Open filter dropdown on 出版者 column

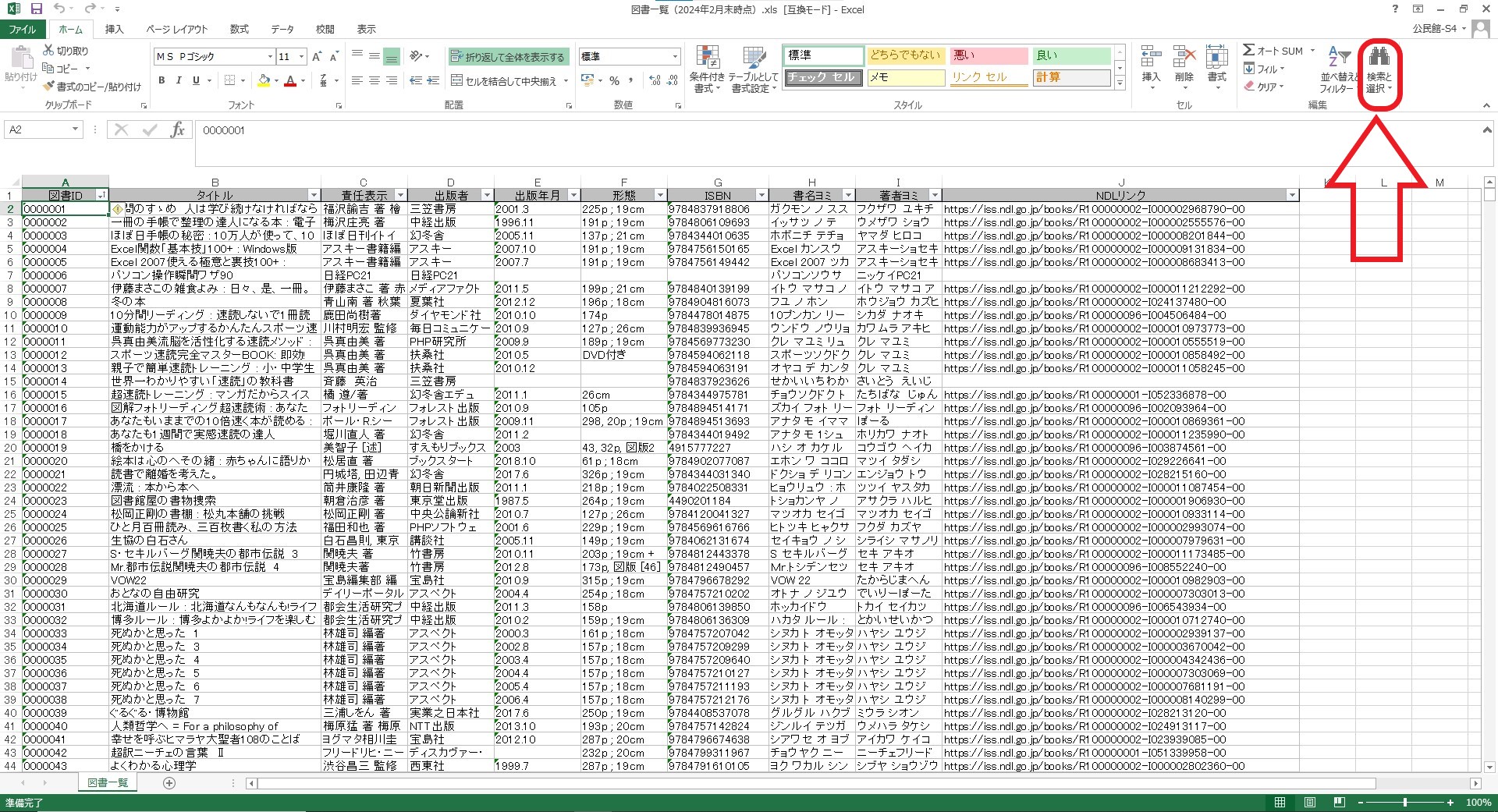click(487, 195)
